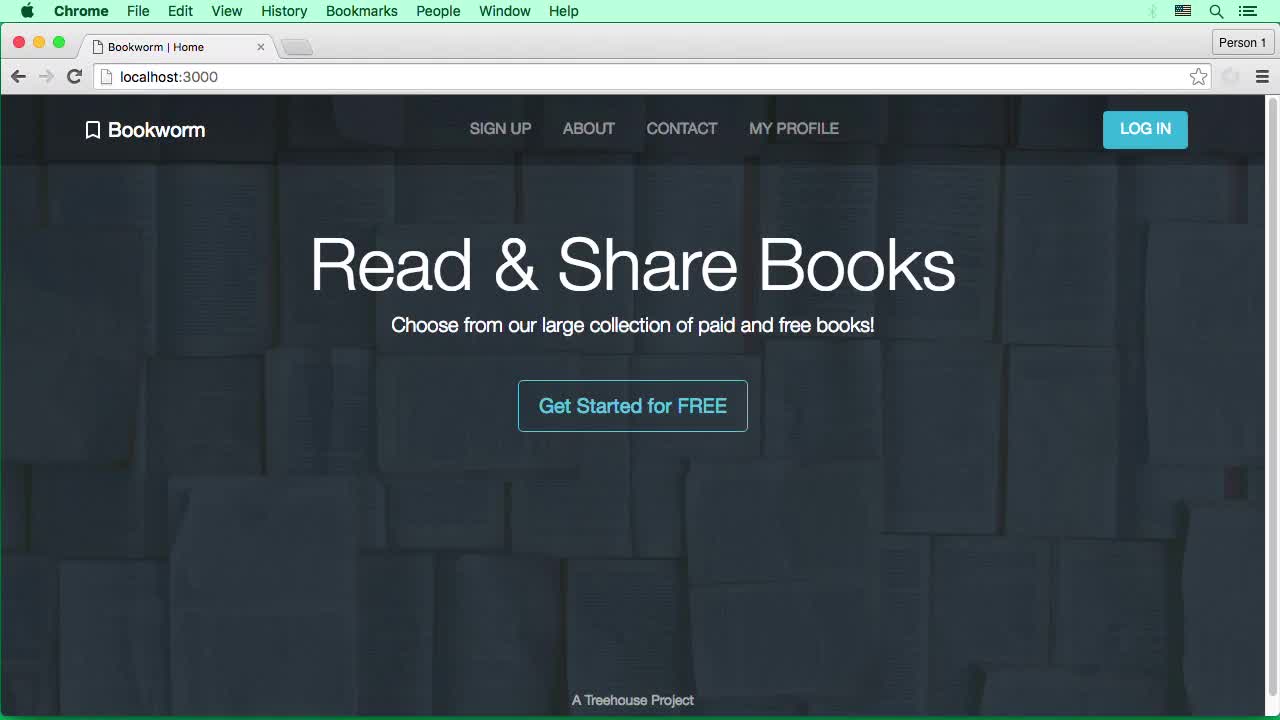Click the 'Read & Share Books' heading
The width and height of the screenshot is (1280, 720).
633,265
